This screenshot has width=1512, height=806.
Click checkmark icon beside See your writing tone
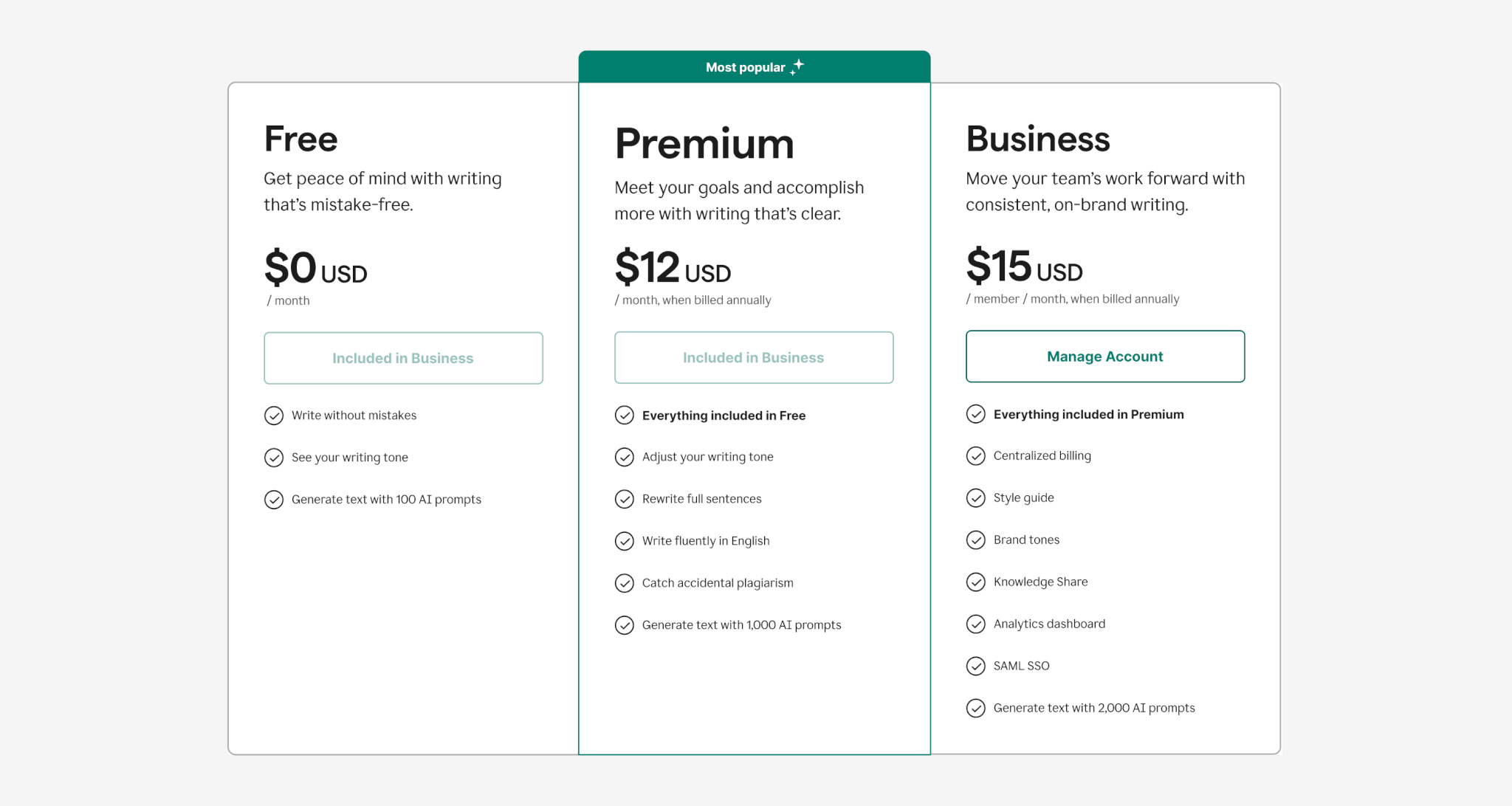pyautogui.click(x=274, y=458)
